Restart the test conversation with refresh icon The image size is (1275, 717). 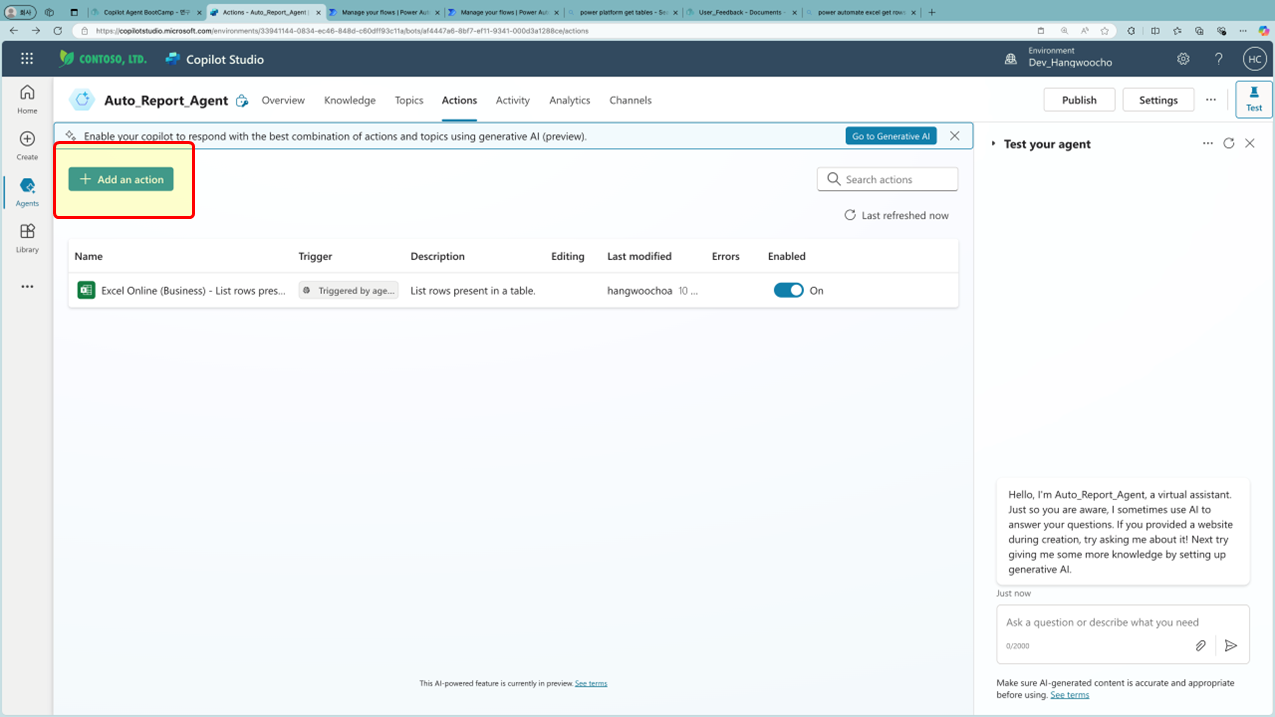[1229, 144]
